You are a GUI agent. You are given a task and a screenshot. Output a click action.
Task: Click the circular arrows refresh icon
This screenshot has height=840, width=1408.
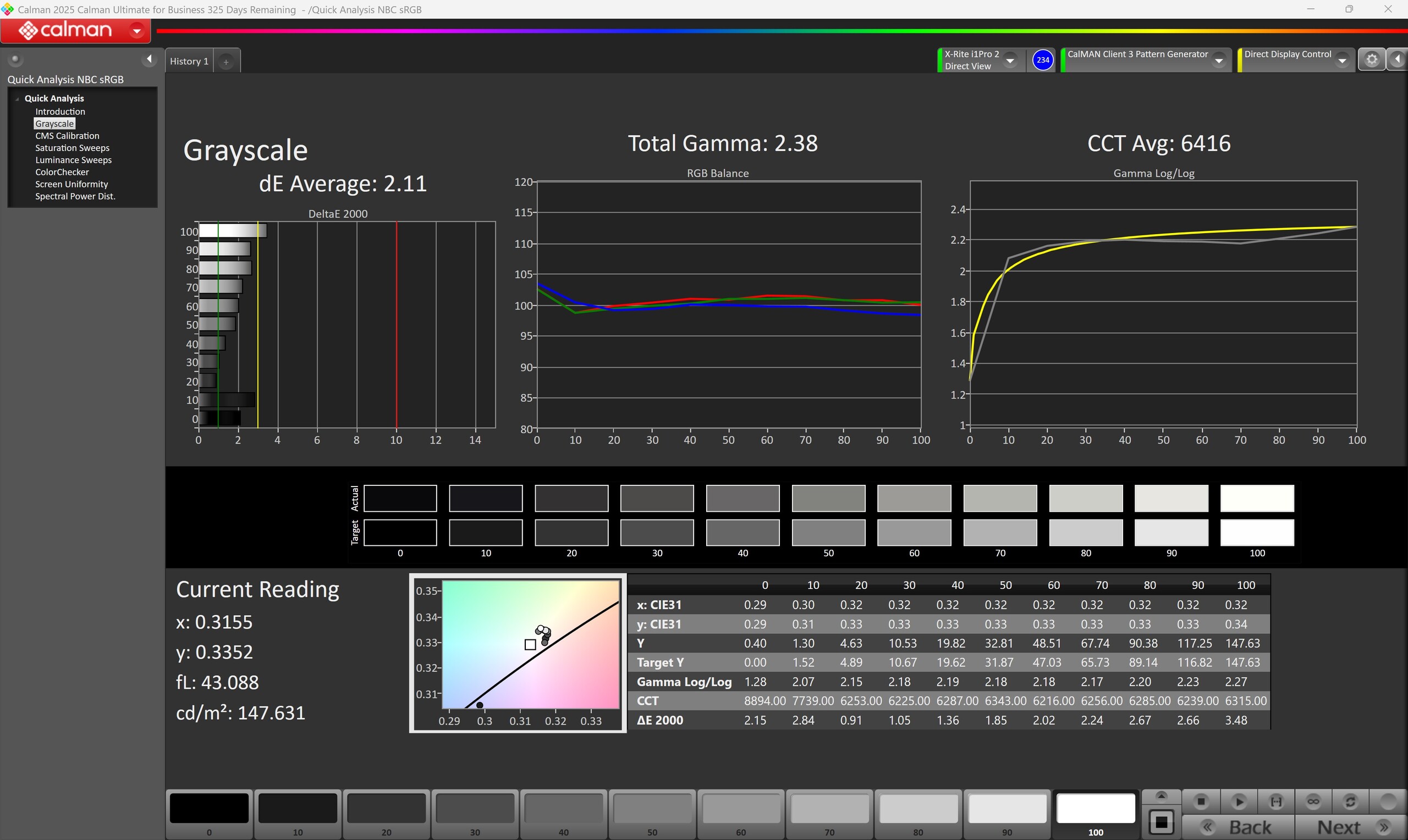1350,802
